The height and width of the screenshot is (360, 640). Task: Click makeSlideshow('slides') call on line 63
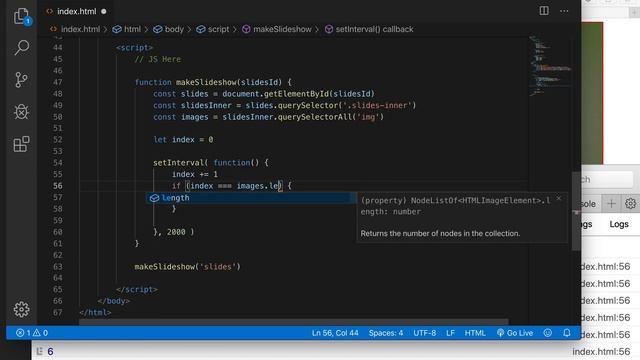coord(188,267)
